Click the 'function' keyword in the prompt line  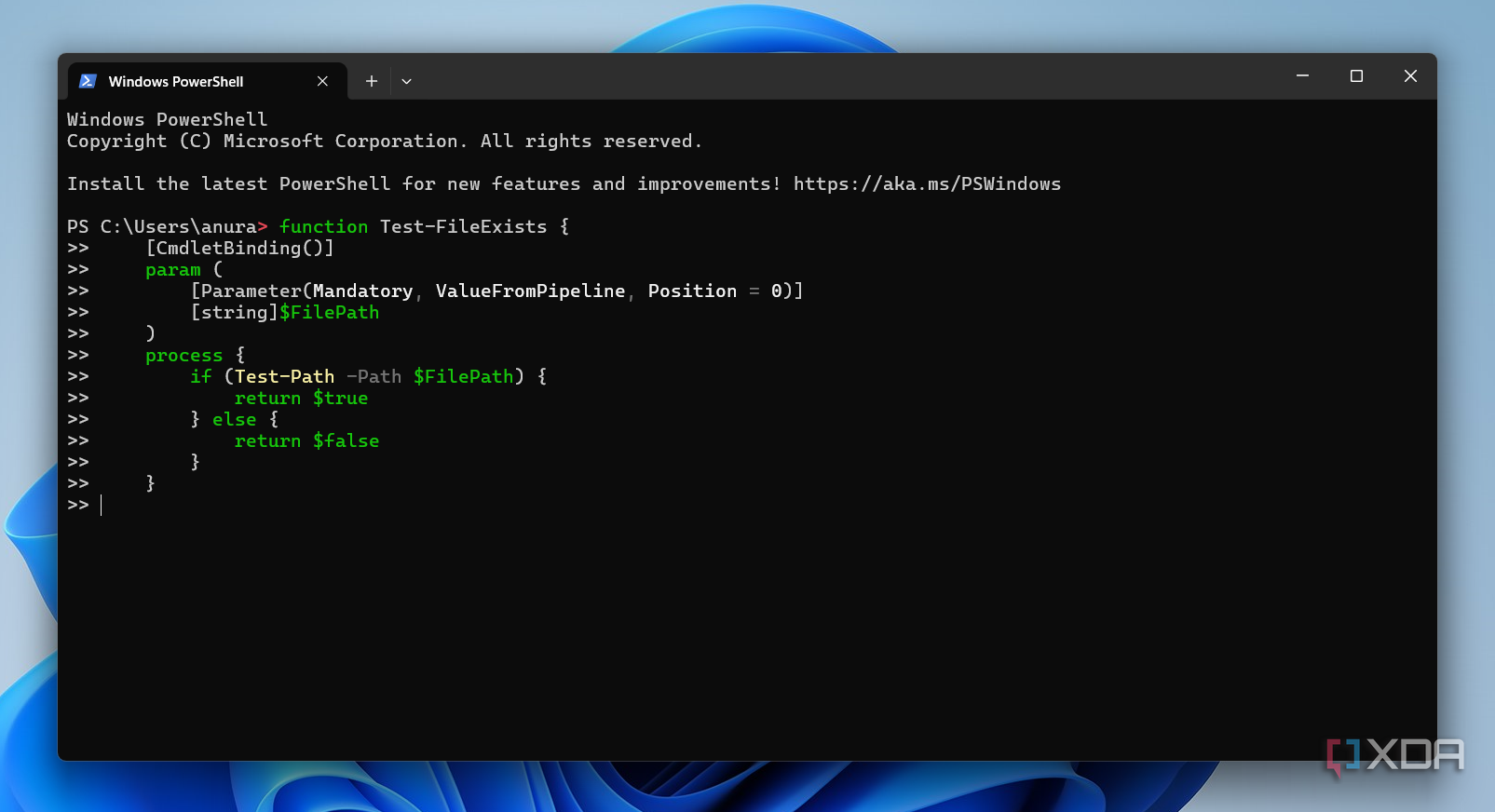pyautogui.click(x=323, y=226)
